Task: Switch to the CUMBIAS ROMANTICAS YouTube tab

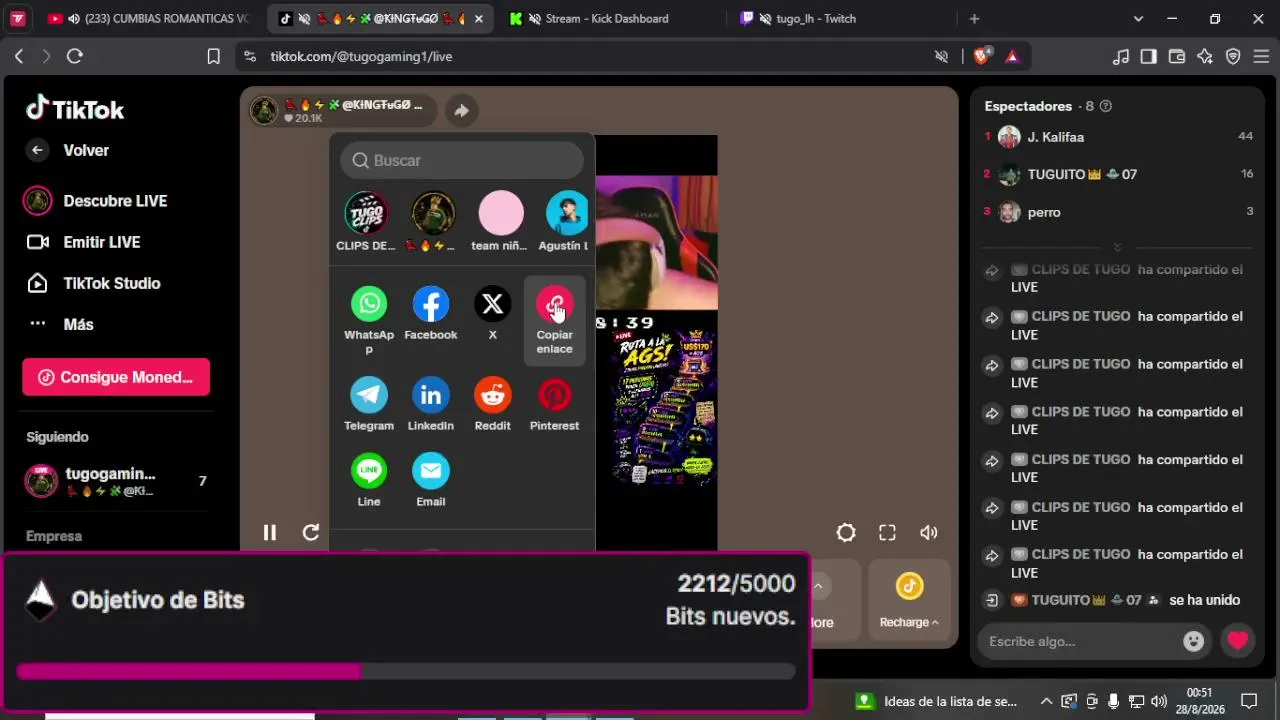Action: [149, 18]
